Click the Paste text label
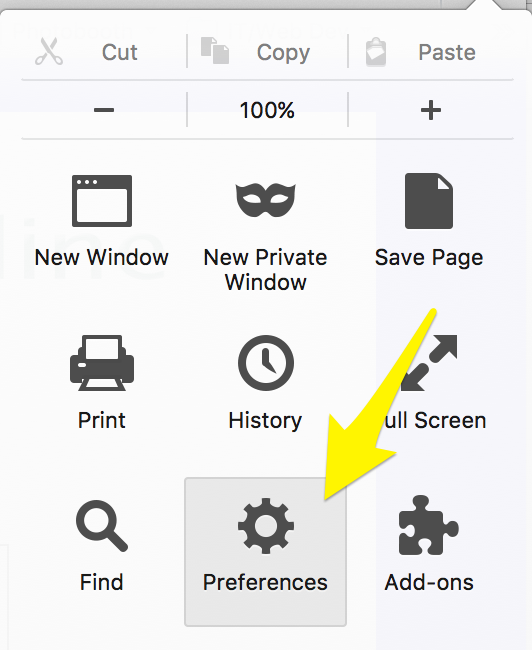 (447, 52)
